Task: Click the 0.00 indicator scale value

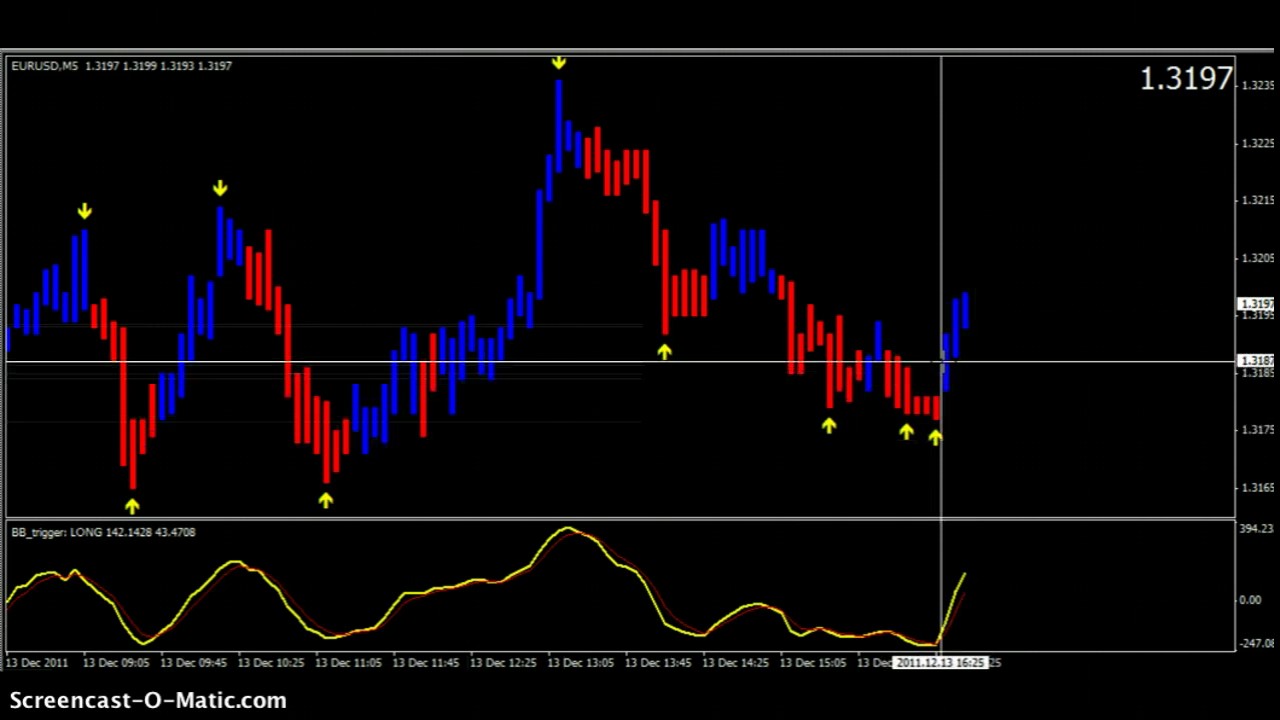Action: pyautogui.click(x=1250, y=600)
